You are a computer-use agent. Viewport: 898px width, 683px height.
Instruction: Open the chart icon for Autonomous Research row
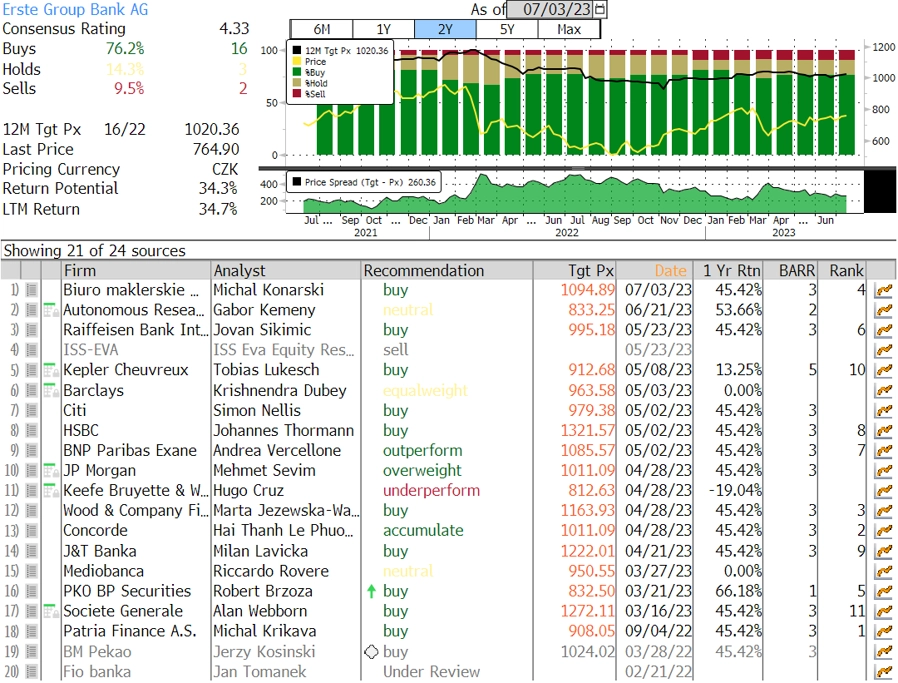[x=884, y=310]
